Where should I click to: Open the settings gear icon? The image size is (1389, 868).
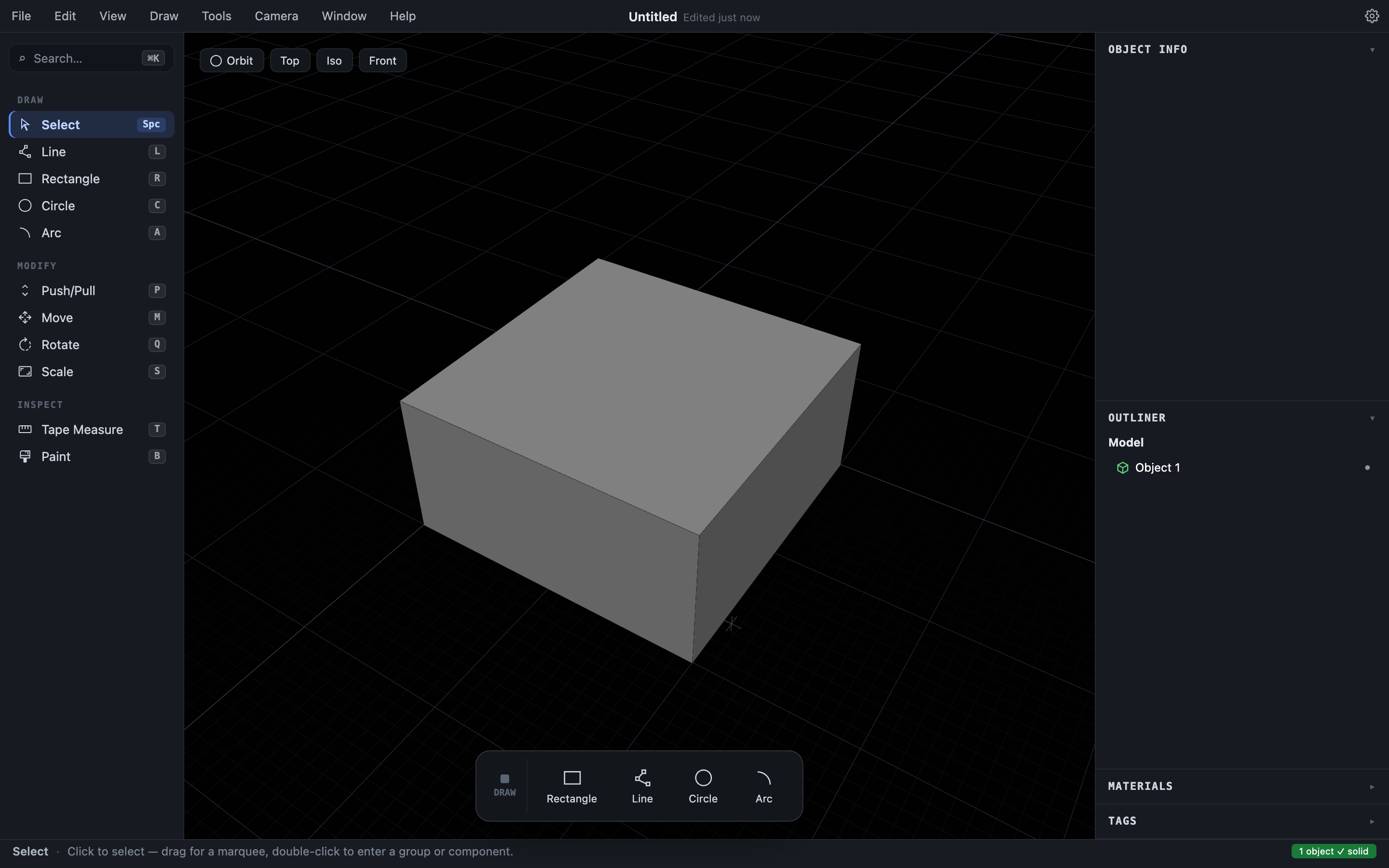tap(1372, 16)
